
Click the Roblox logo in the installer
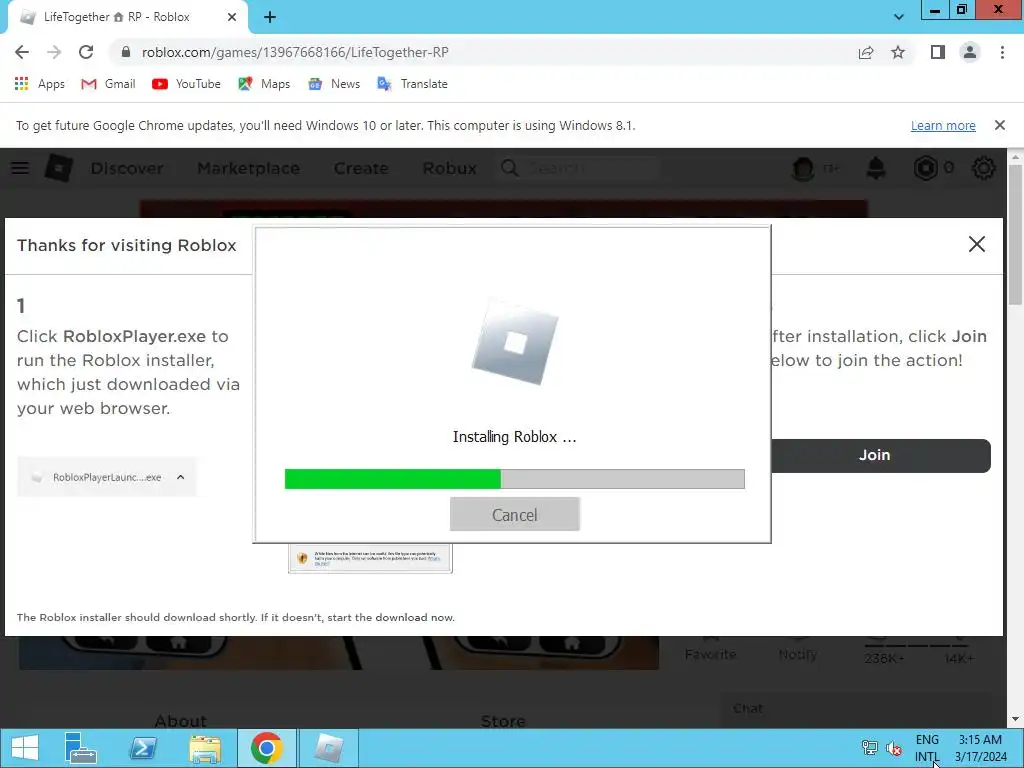point(515,342)
